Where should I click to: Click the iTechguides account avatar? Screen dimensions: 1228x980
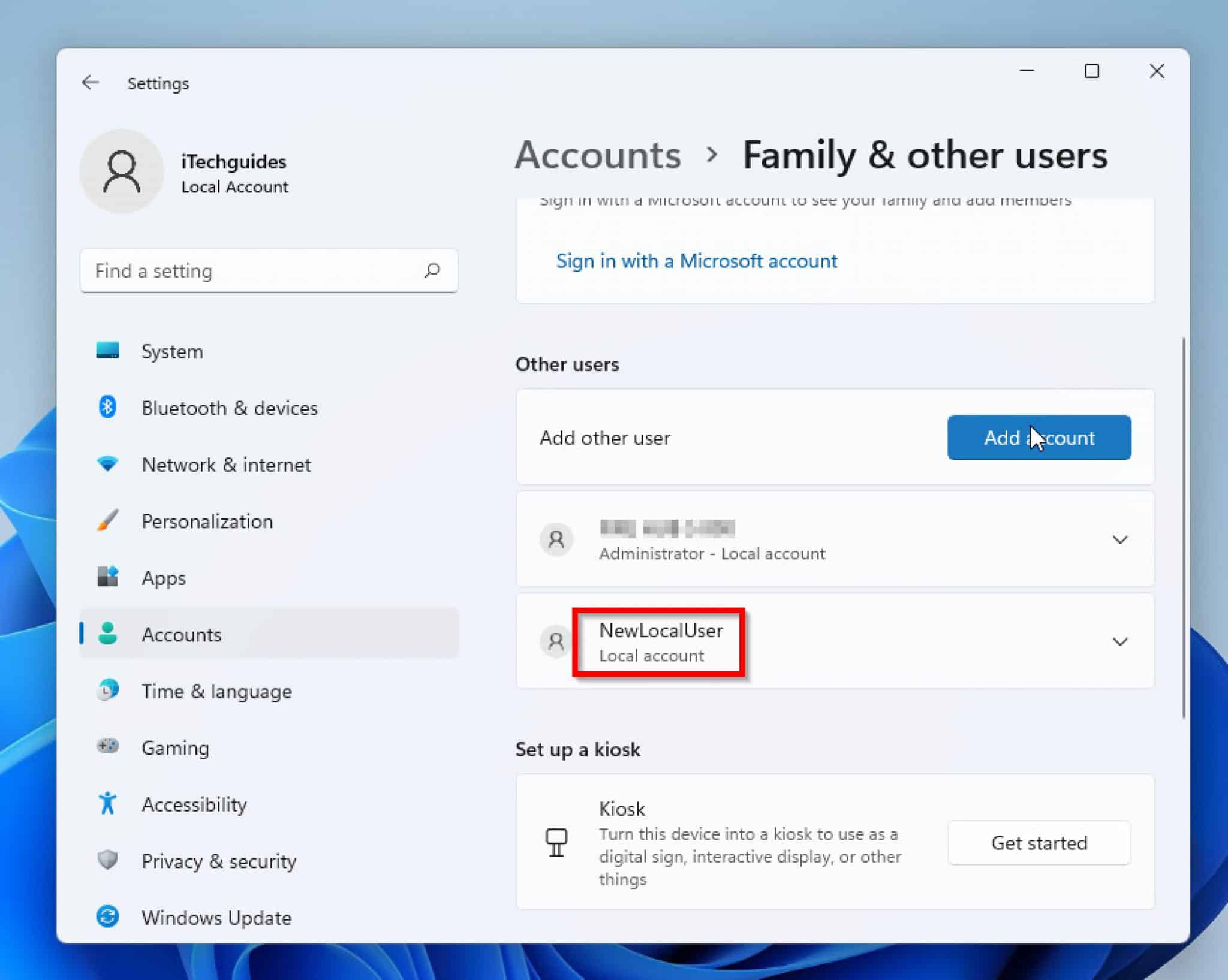(x=122, y=171)
